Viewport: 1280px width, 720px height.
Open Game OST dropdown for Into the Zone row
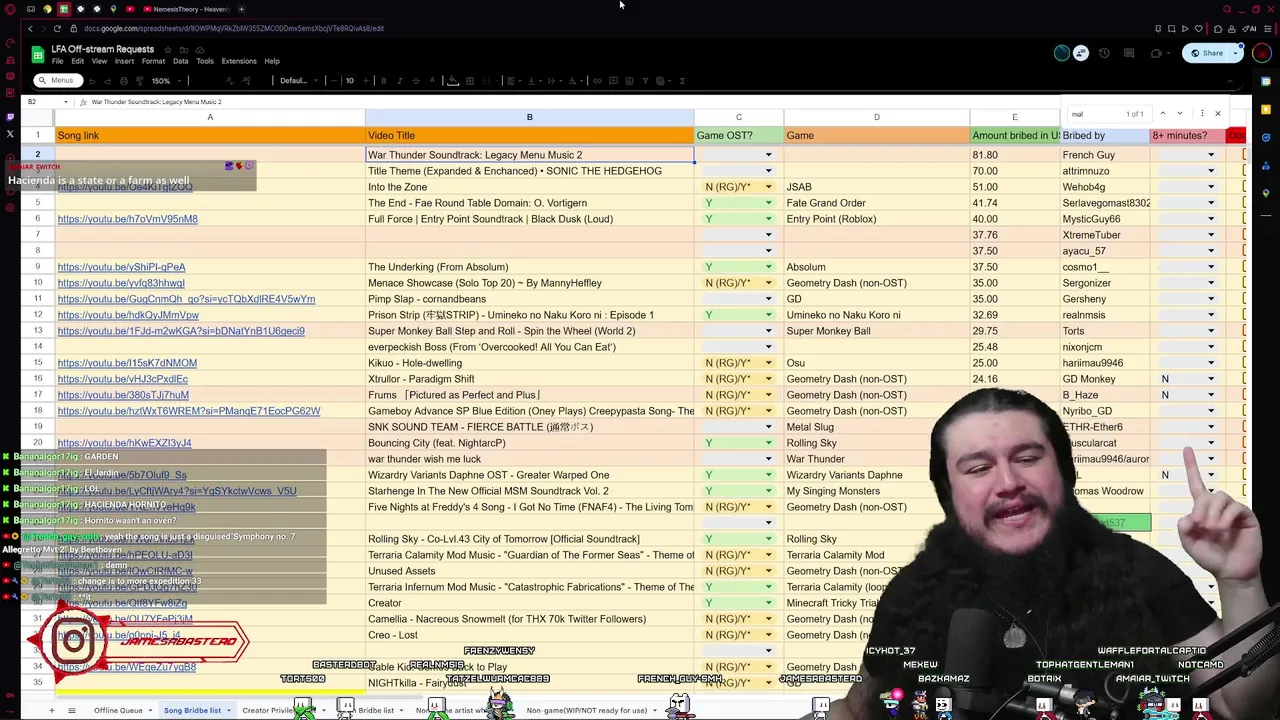[x=768, y=187]
